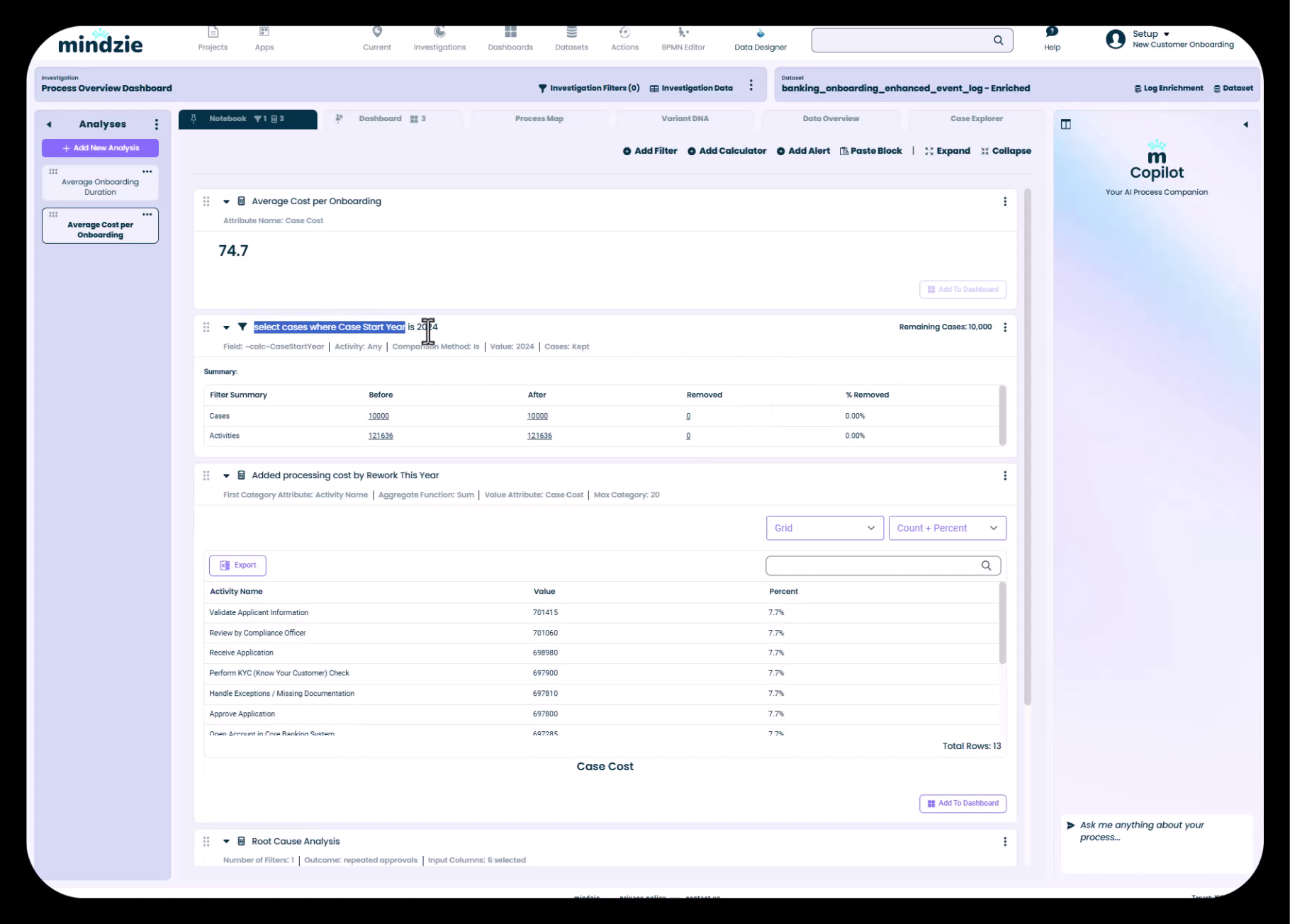Click the Copilot ask input field

pyautogui.click(x=1155, y=831)
